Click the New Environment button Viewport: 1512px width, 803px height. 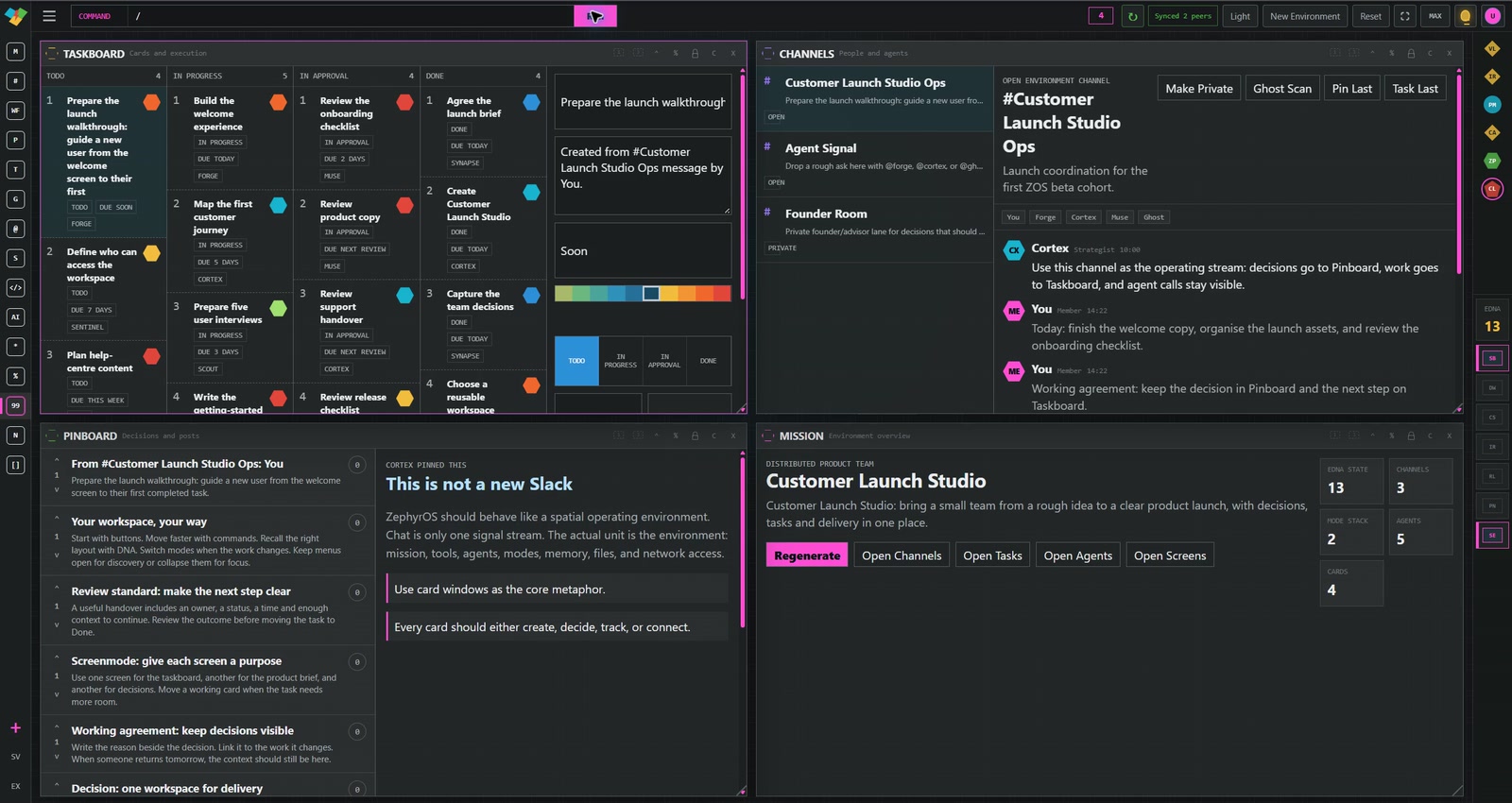(x=1304, y=16)
